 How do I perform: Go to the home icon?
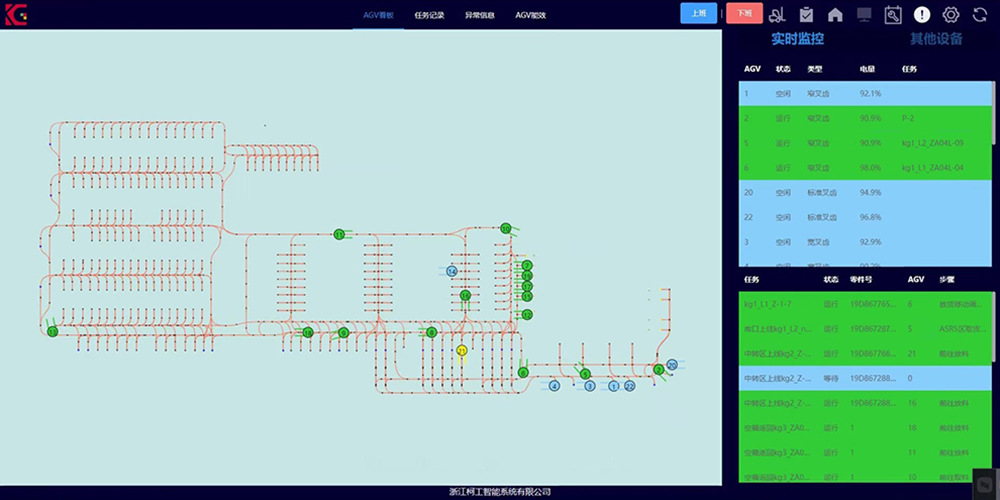tap(835, 14)
